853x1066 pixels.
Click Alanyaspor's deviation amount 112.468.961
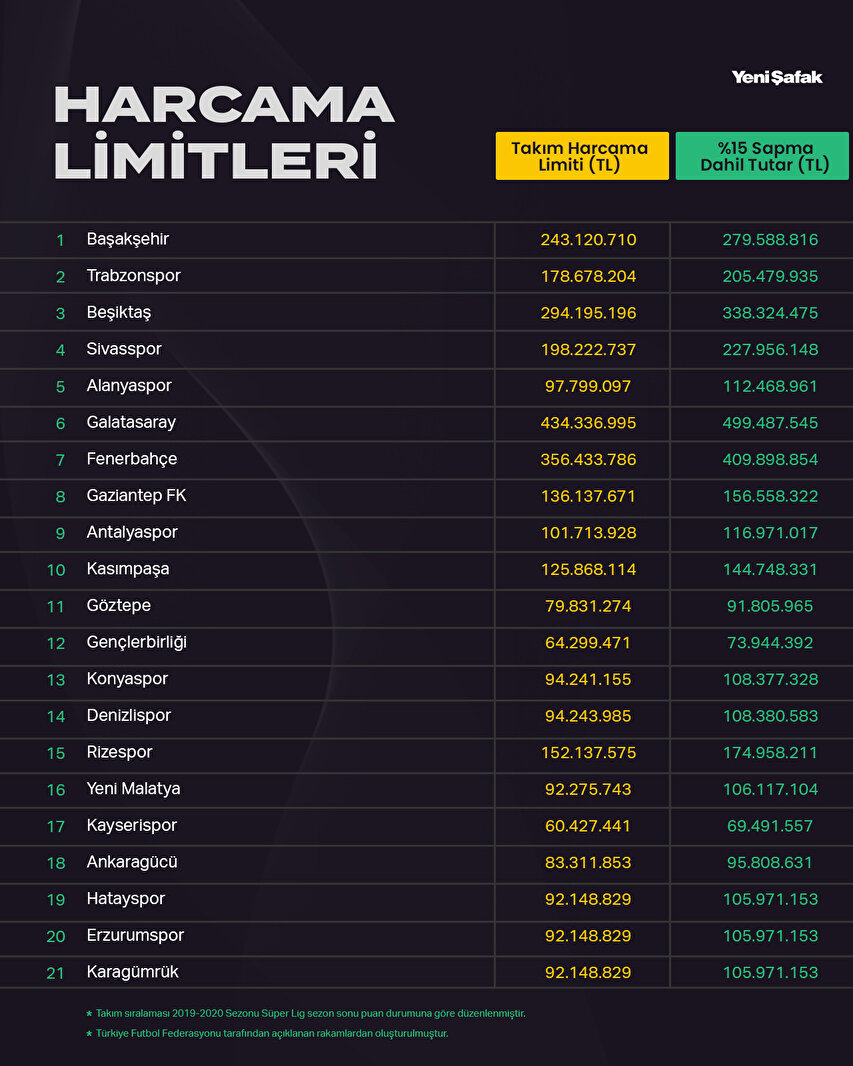point(770,386)
